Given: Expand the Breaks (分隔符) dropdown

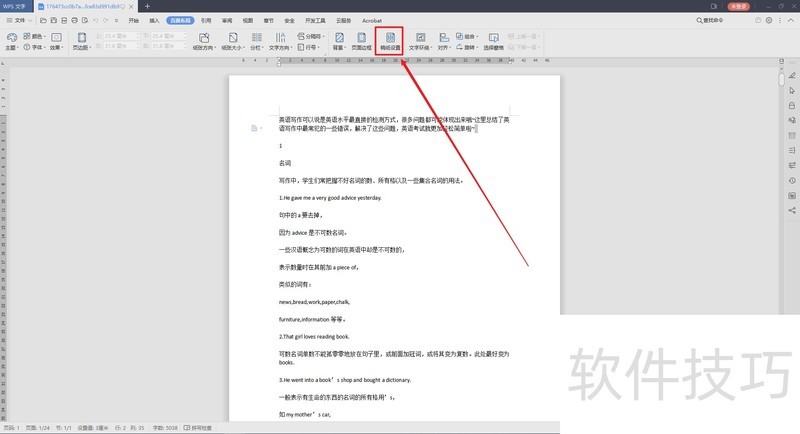Looking at the screenshot, I should coord(311,36).
